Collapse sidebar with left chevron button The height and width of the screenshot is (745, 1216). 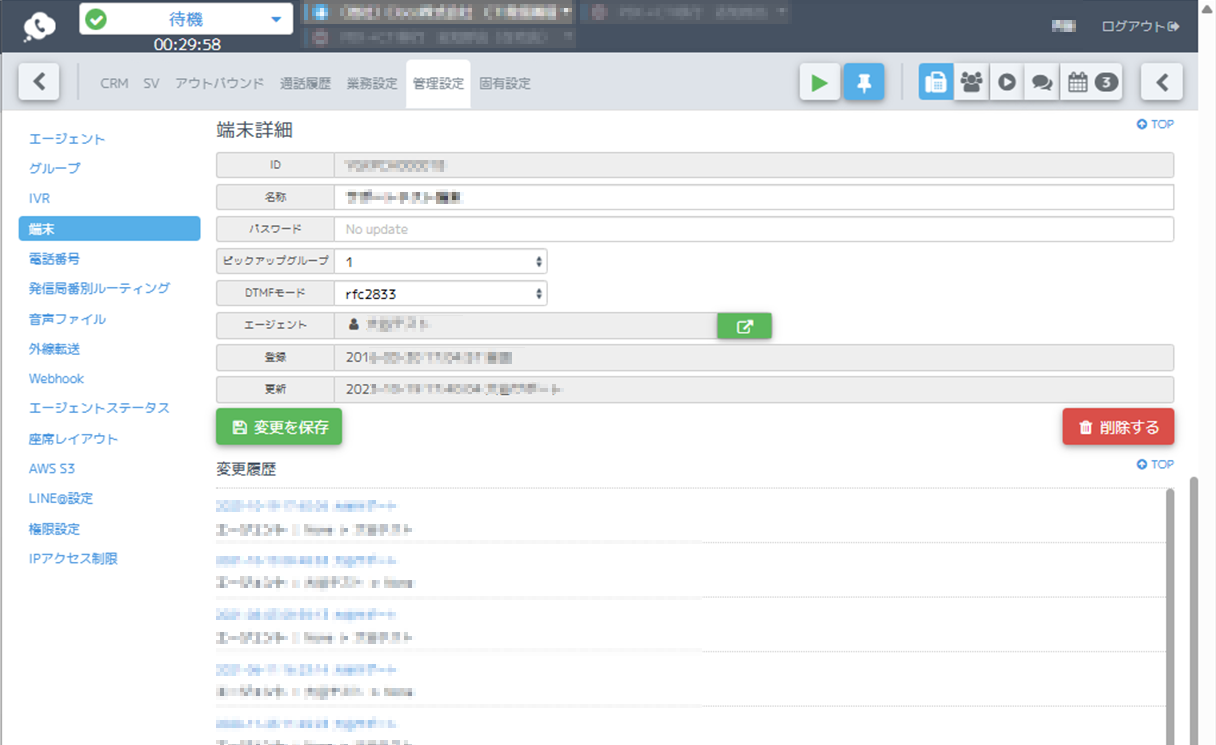coord(39,82)
